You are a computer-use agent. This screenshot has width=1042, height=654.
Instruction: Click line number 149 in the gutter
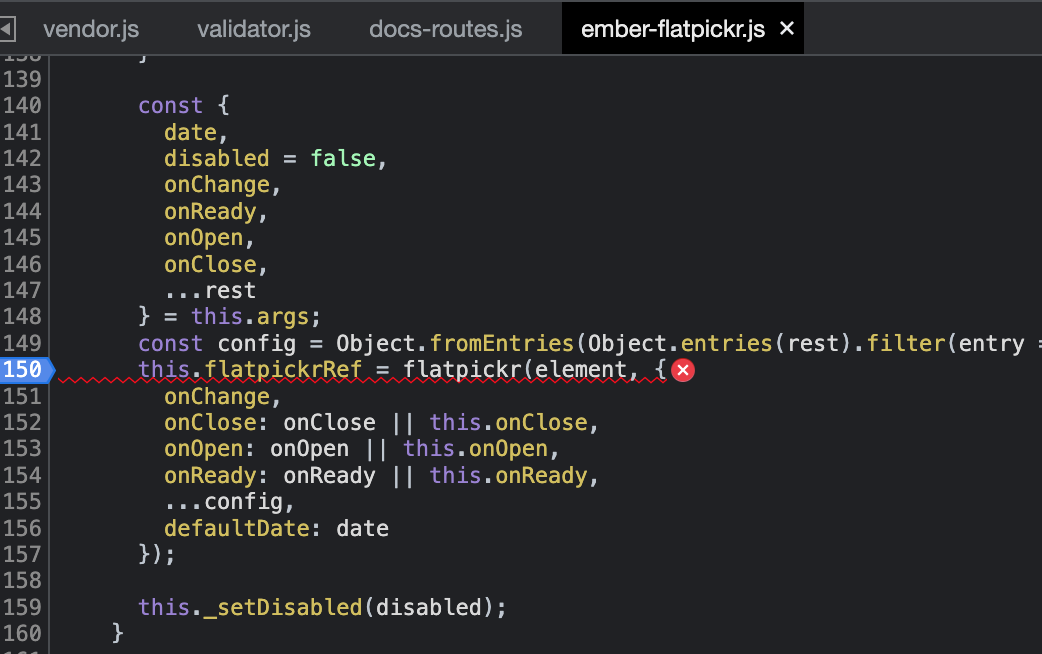click(x=22, y=343)
